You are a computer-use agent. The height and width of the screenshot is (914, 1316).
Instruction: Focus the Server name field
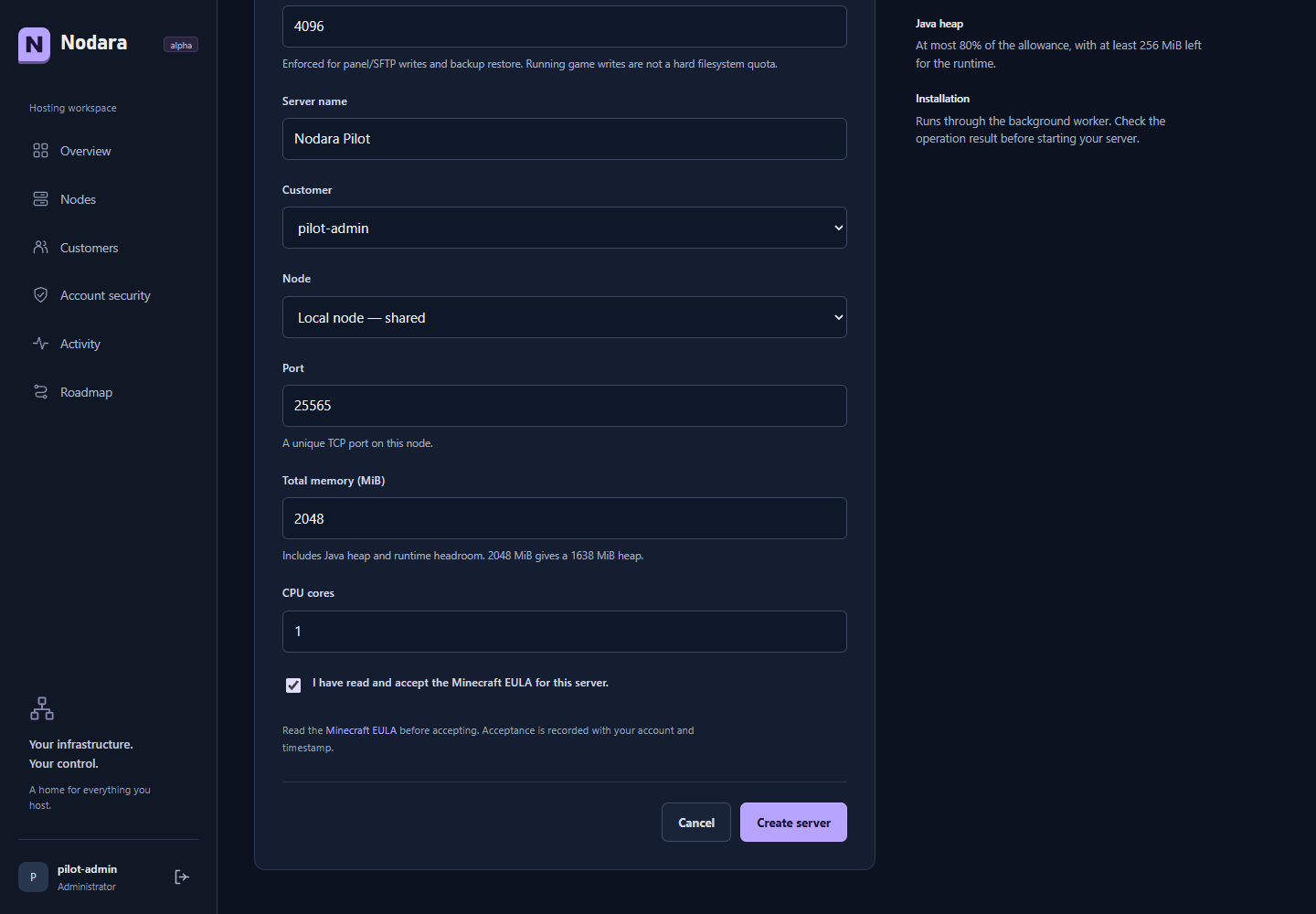click(x=565, y=139)
